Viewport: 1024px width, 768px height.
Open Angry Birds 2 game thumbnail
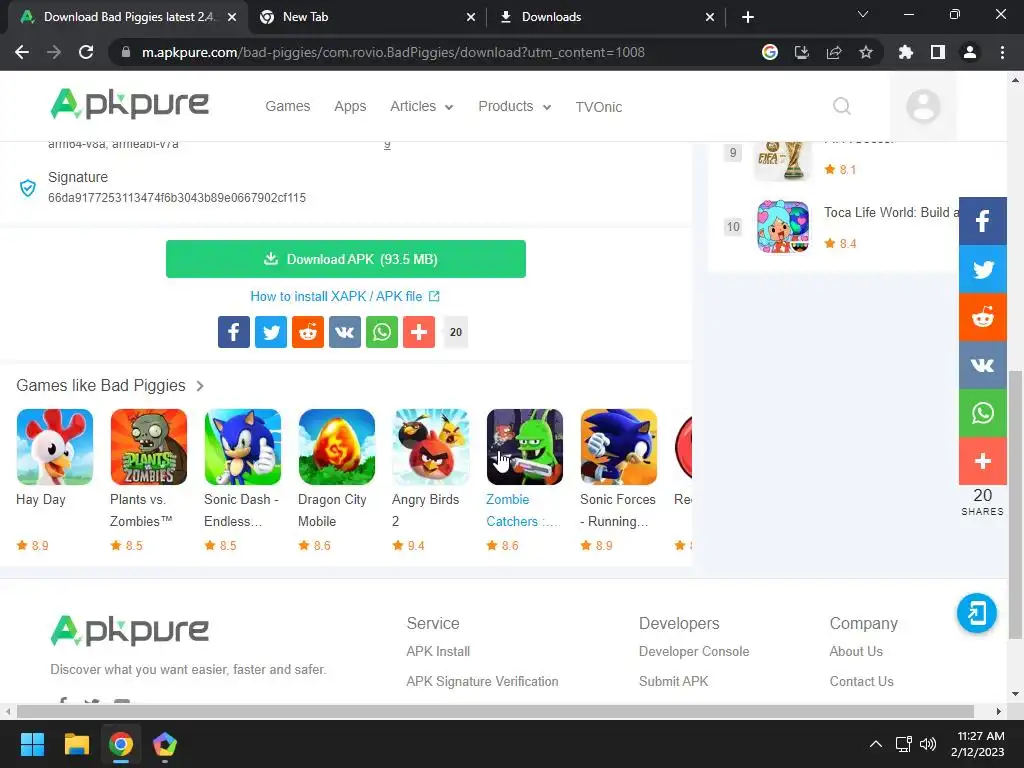click(431, 447)
